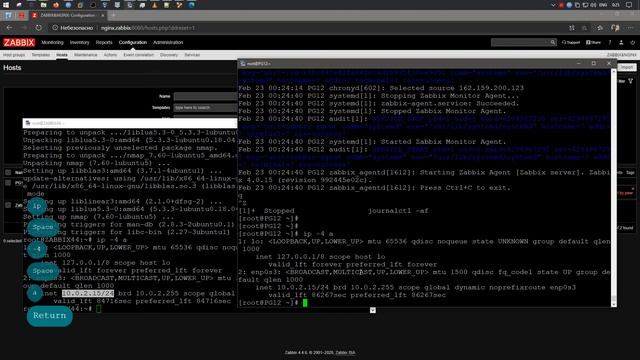640x360 pixels.
Task: Go to Actions submenu
Action: click(x=110, y=55)
